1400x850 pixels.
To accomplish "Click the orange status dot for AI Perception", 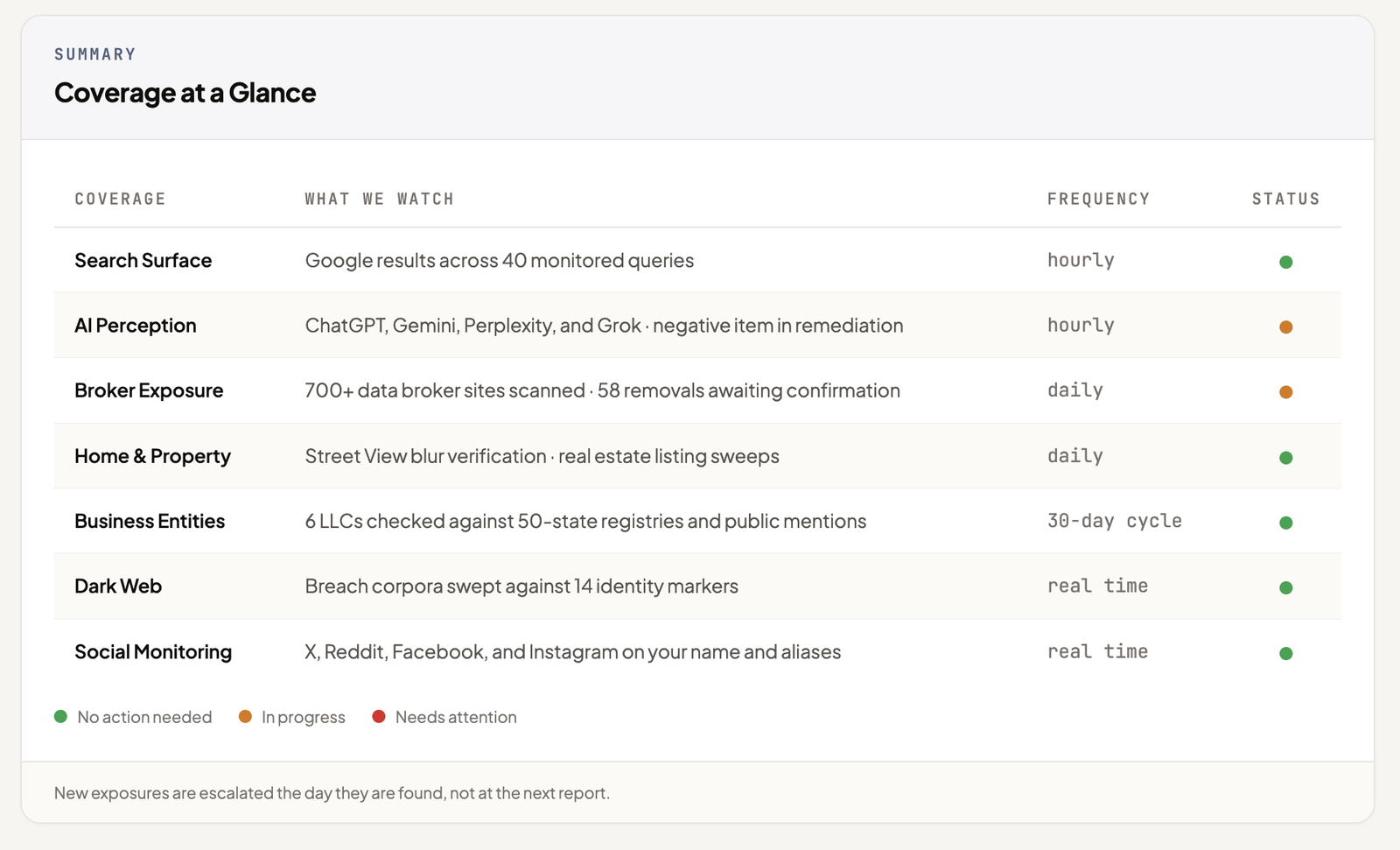I will [x=1285, y=327].
